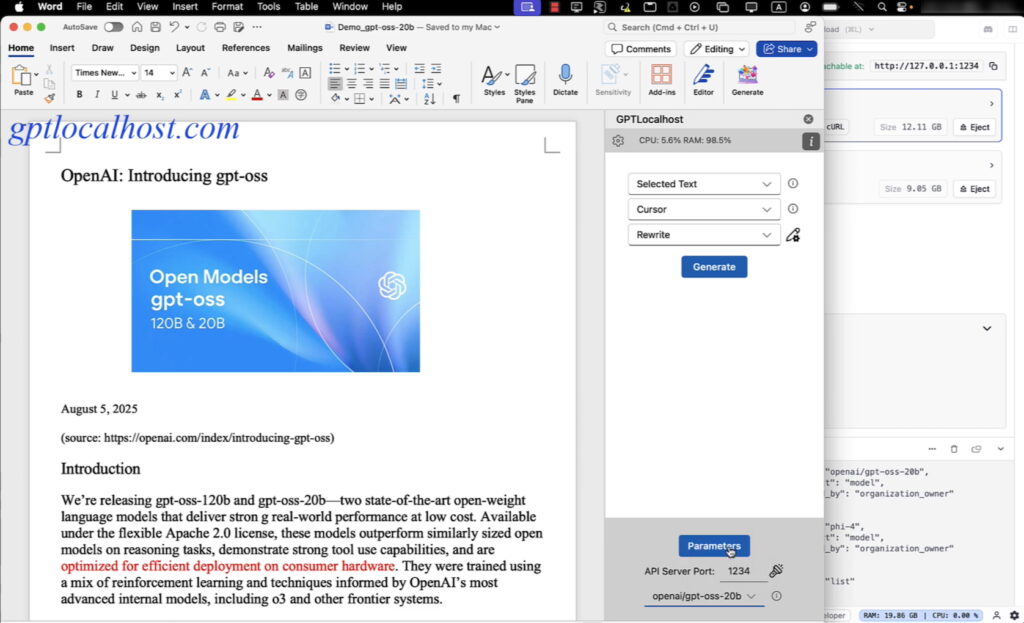Image resolution: width=1024 pixels, height=623 pixels.
Task: Expand the Selected Text dropdown
Action: pyautogui.click(x=703, y=184)
